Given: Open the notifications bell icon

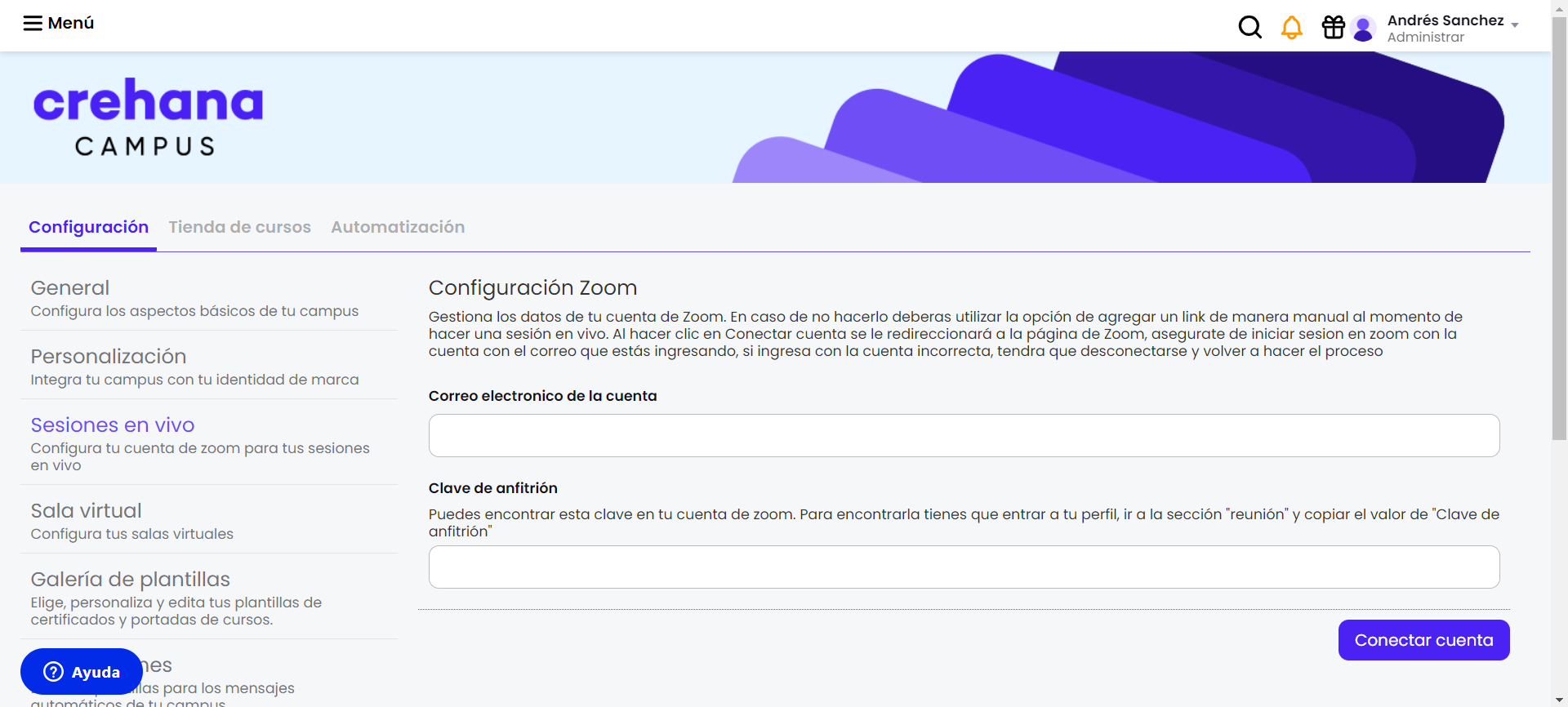Looking at the screenshot, I should coord(1291,28).
